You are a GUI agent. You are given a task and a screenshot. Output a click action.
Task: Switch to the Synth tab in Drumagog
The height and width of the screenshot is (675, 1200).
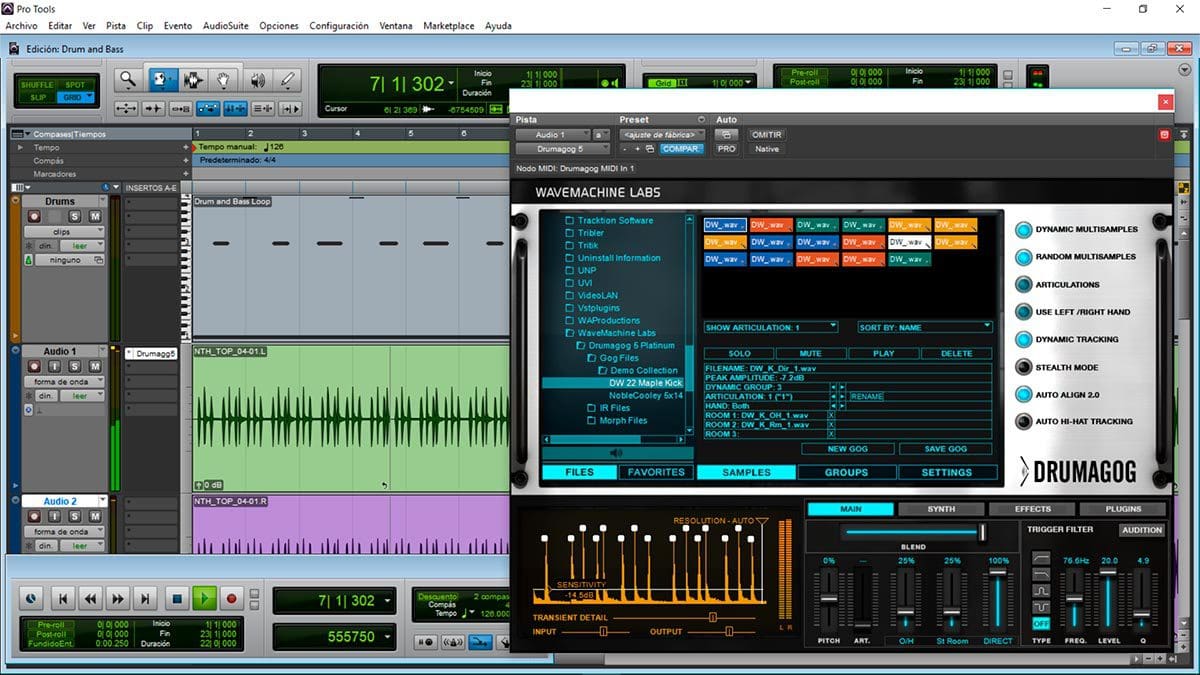[x=940, y=509]
